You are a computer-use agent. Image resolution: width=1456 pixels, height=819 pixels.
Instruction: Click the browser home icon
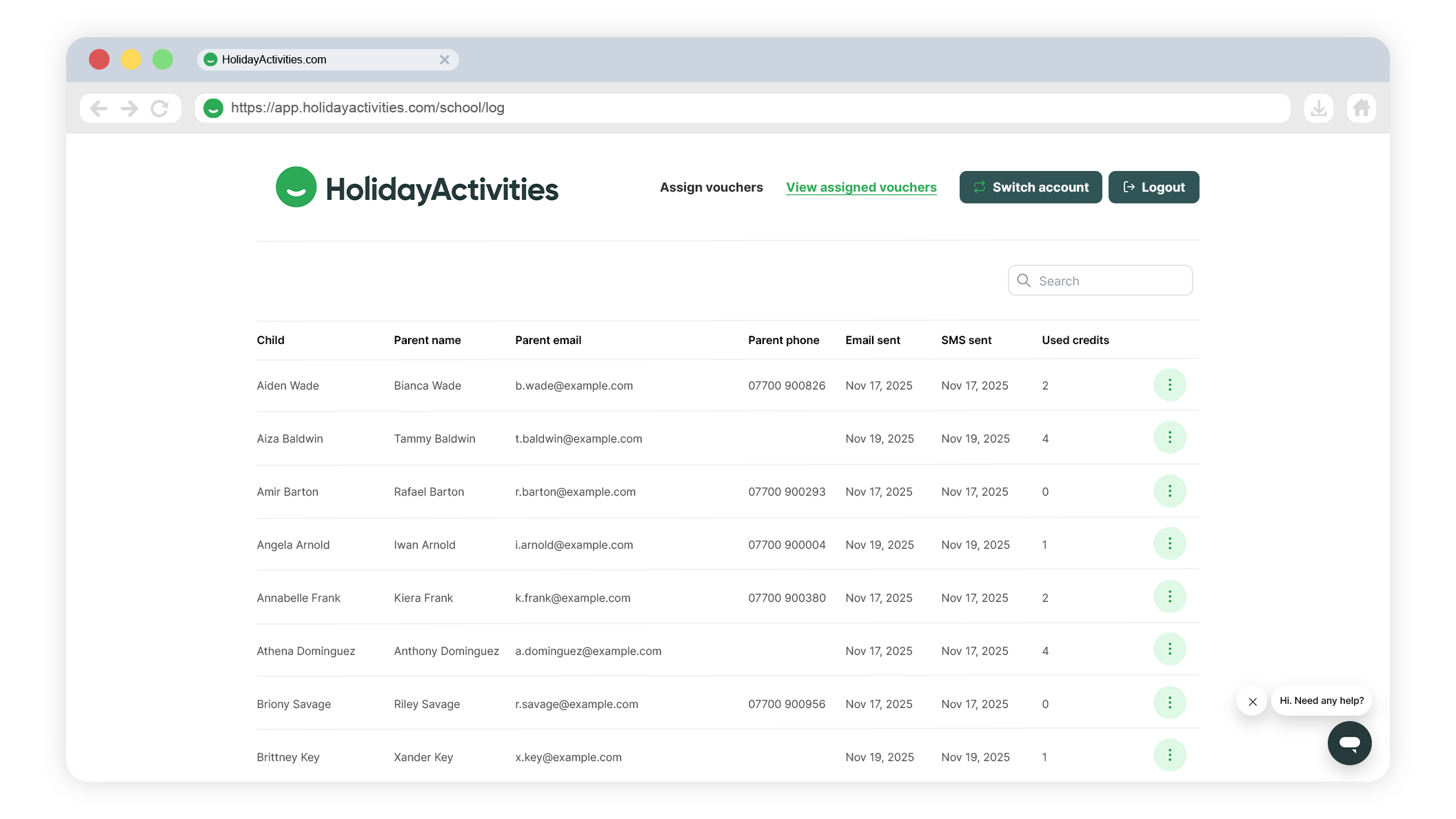click(x=1361, y=108)
